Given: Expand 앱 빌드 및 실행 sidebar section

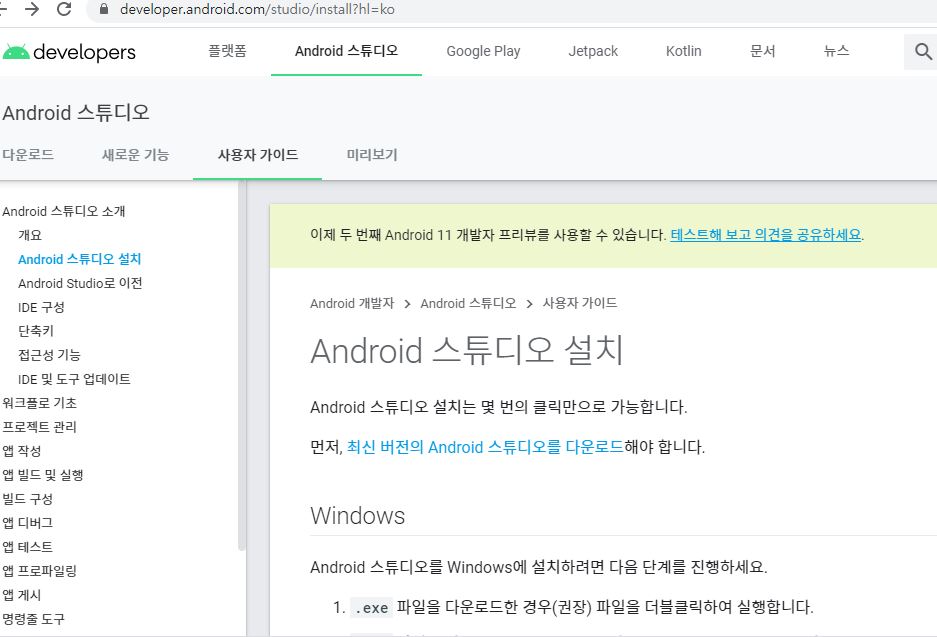Looking at the screenshot, I should (42, 474).
